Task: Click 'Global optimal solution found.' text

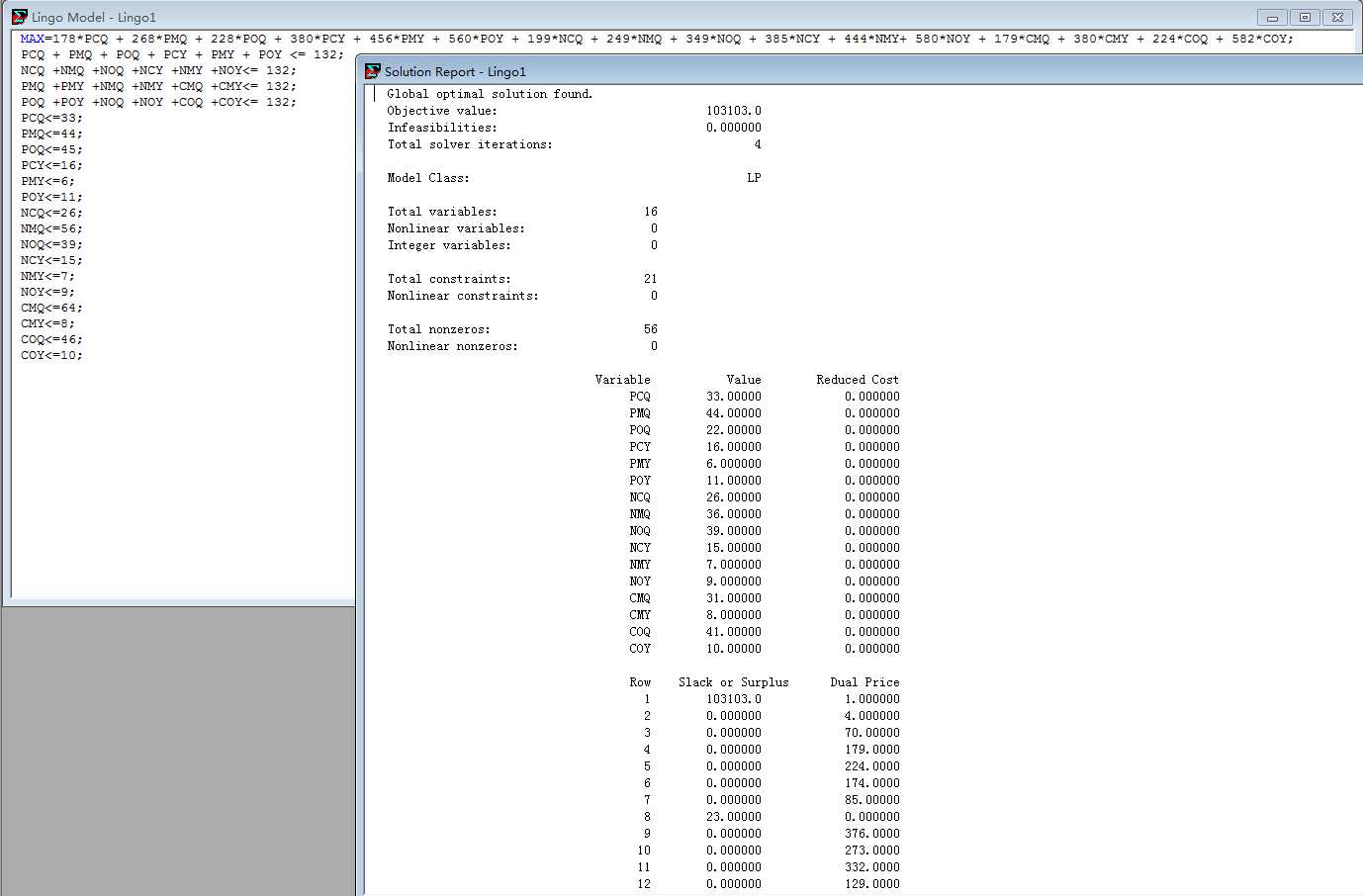Action: (490, 94)
